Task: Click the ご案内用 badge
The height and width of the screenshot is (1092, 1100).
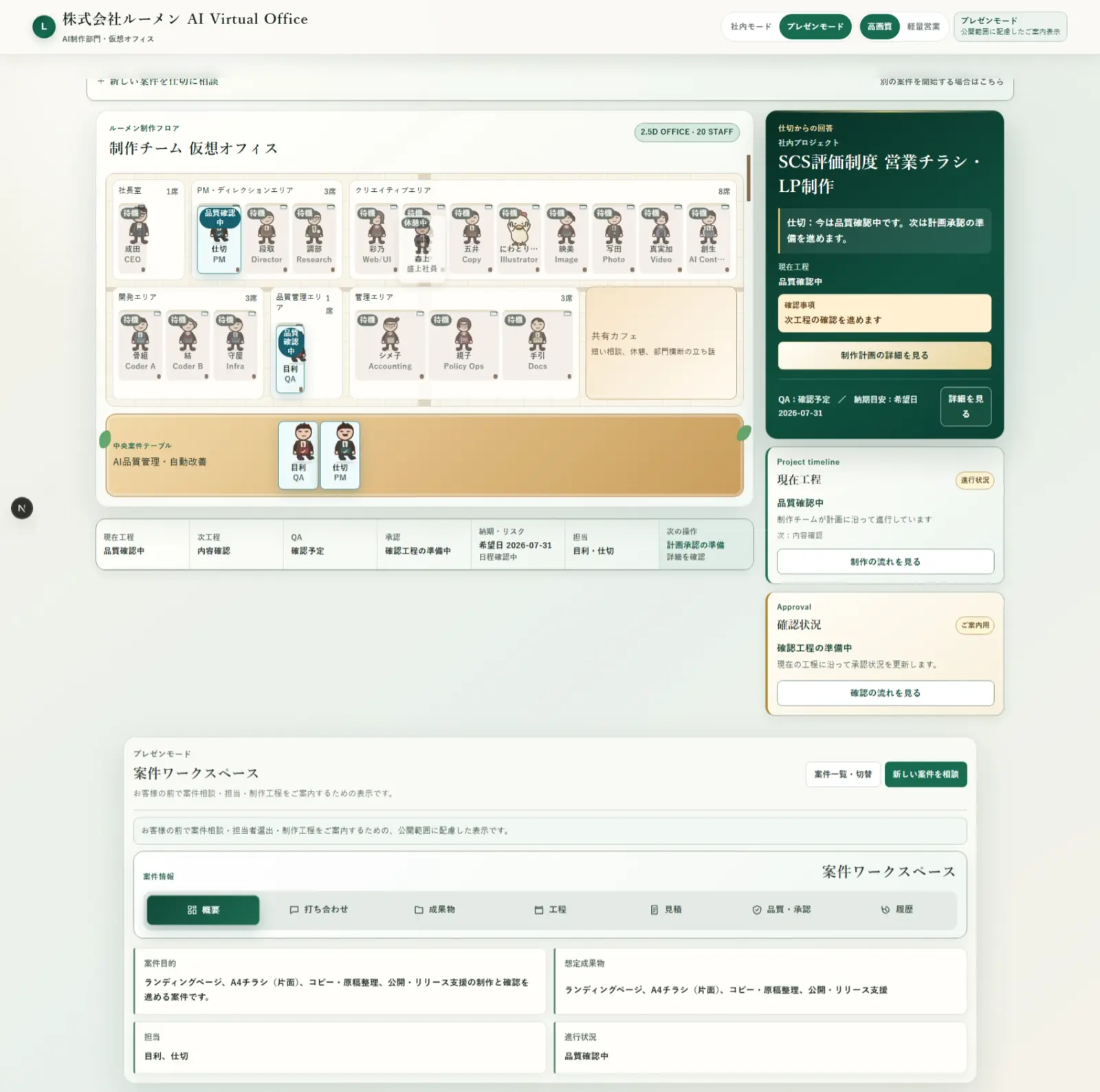Action: pos(975,625)
